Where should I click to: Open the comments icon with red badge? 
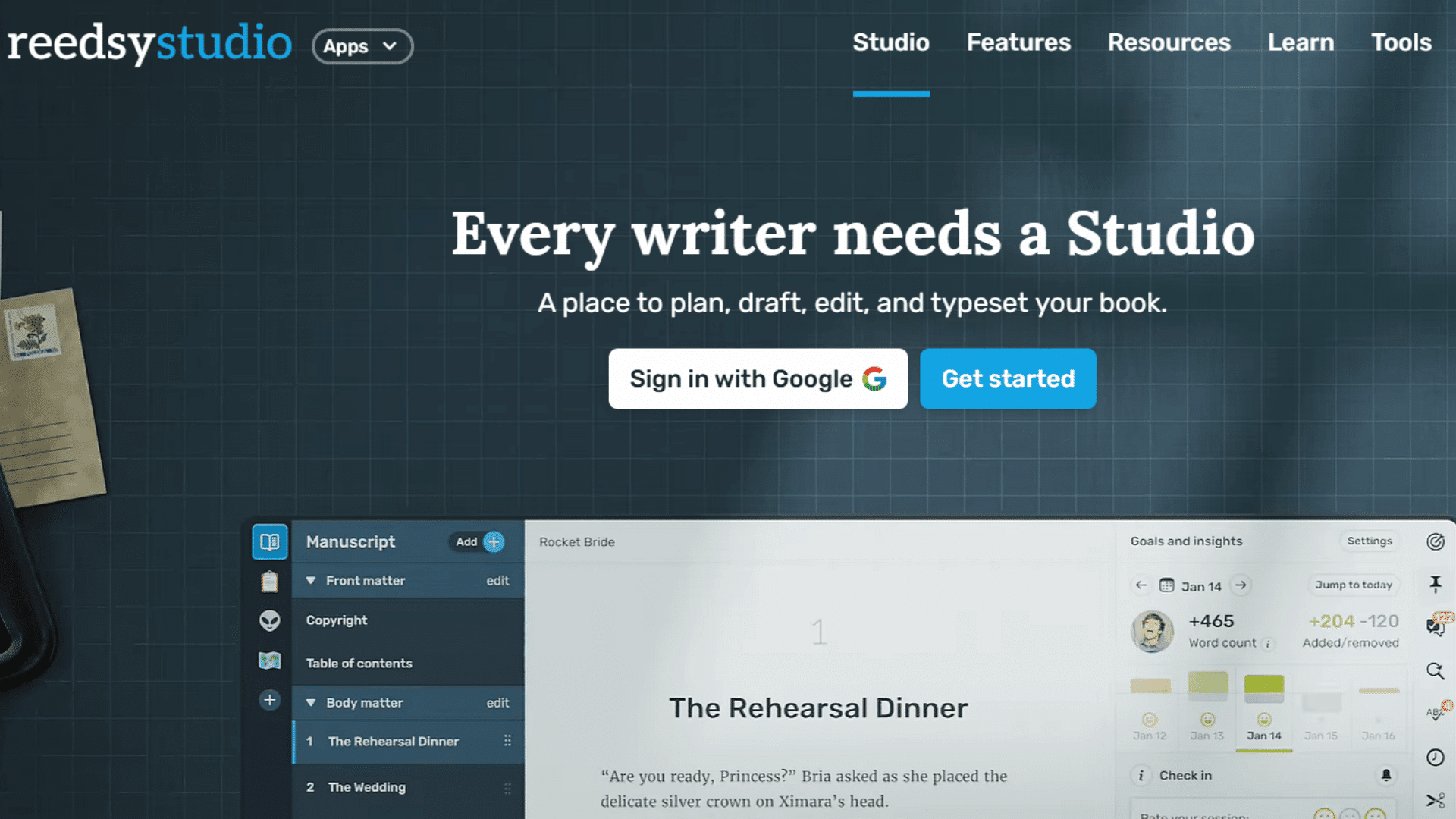(1437, 625)
